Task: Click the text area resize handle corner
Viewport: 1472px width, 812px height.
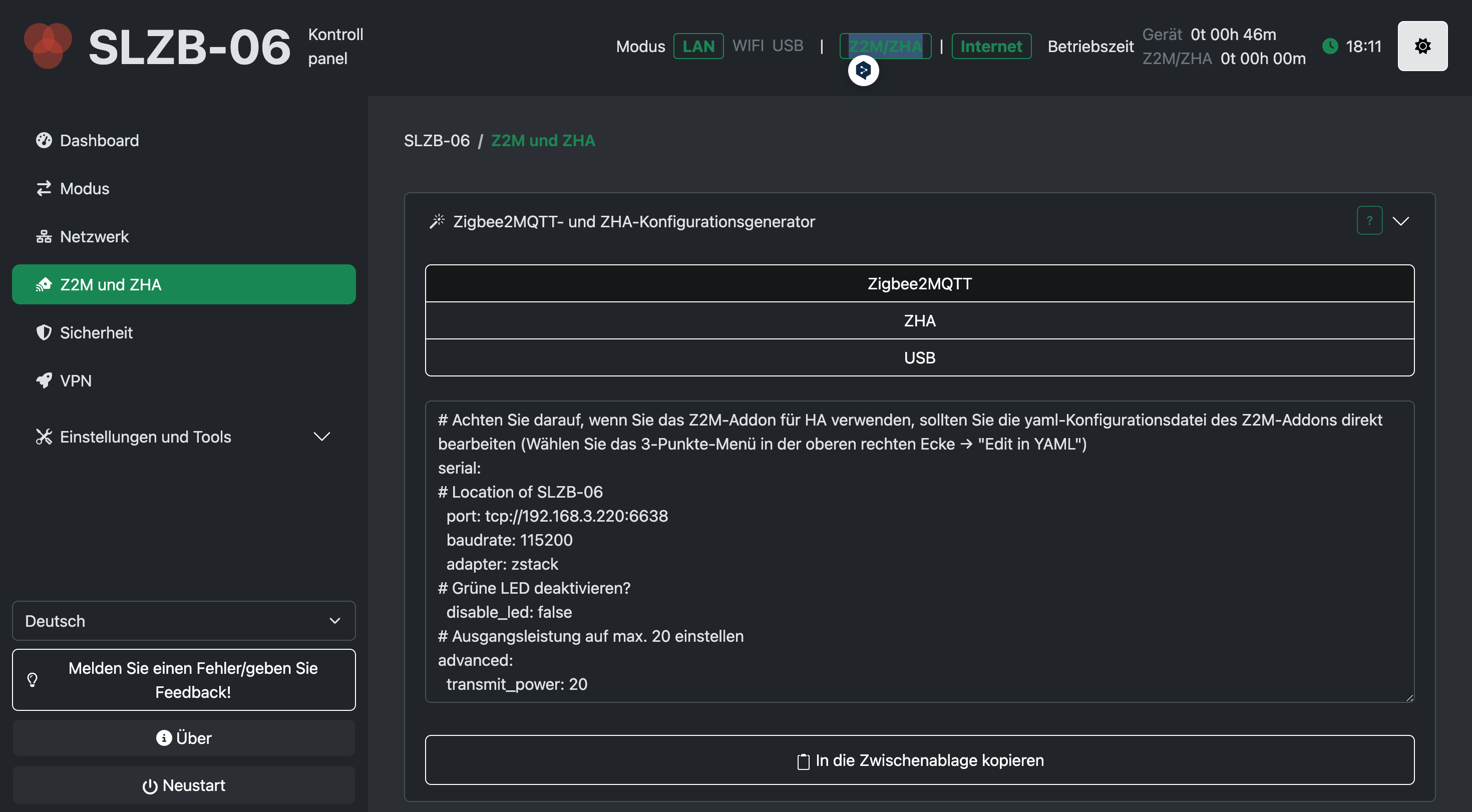Action: point(1409,698)
